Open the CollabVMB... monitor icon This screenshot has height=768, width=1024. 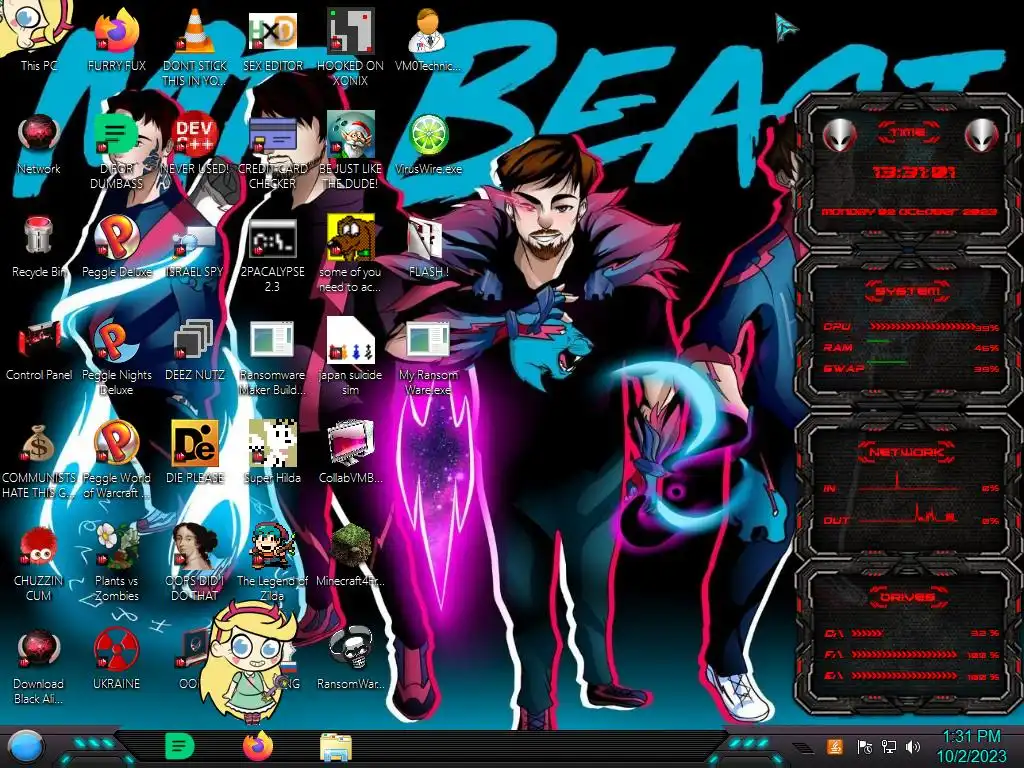[x=350, y=453]
